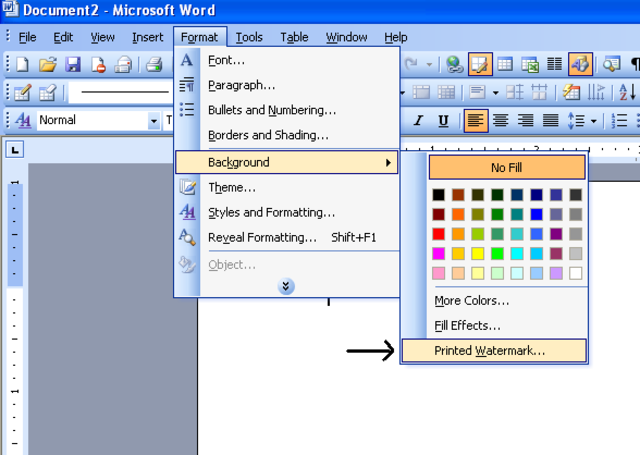Select Borders and Shading...
The height and width of the screenshot is (455, 640).
click(x=287, y=135)
